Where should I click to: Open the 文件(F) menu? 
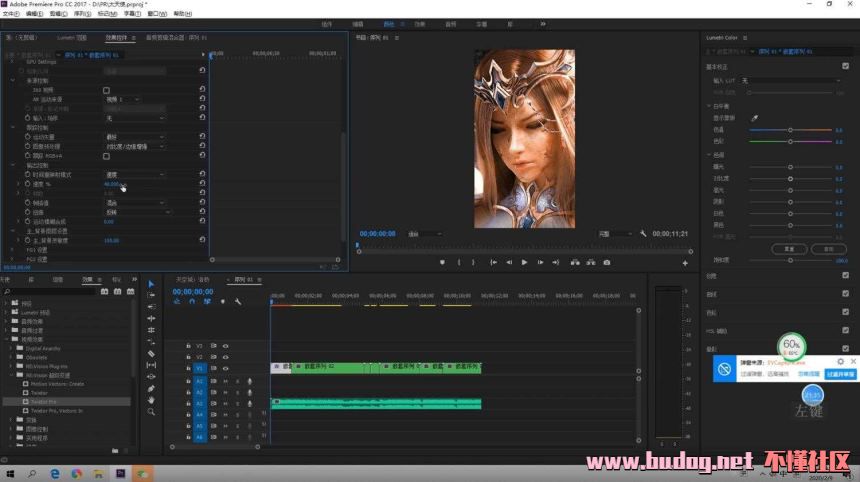(x=11, y=14)
